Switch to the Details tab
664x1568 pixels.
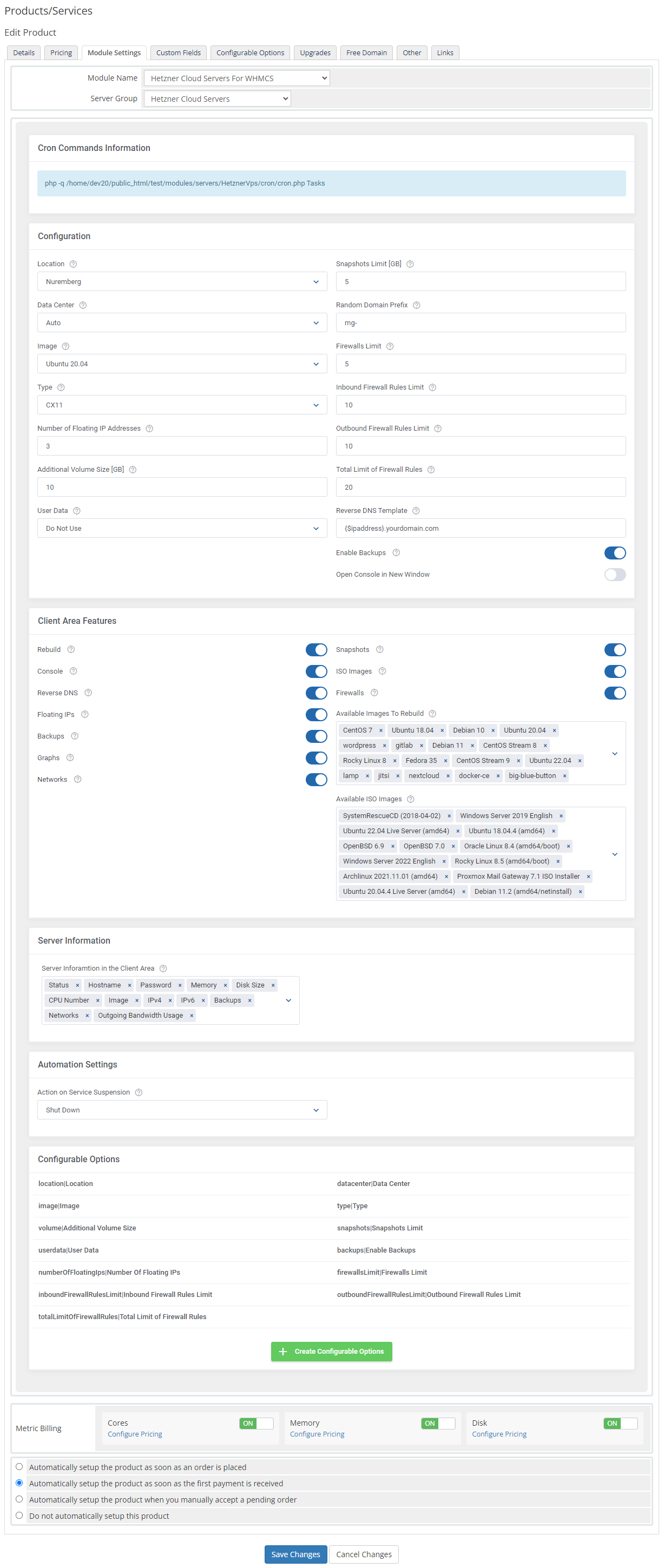24,52
